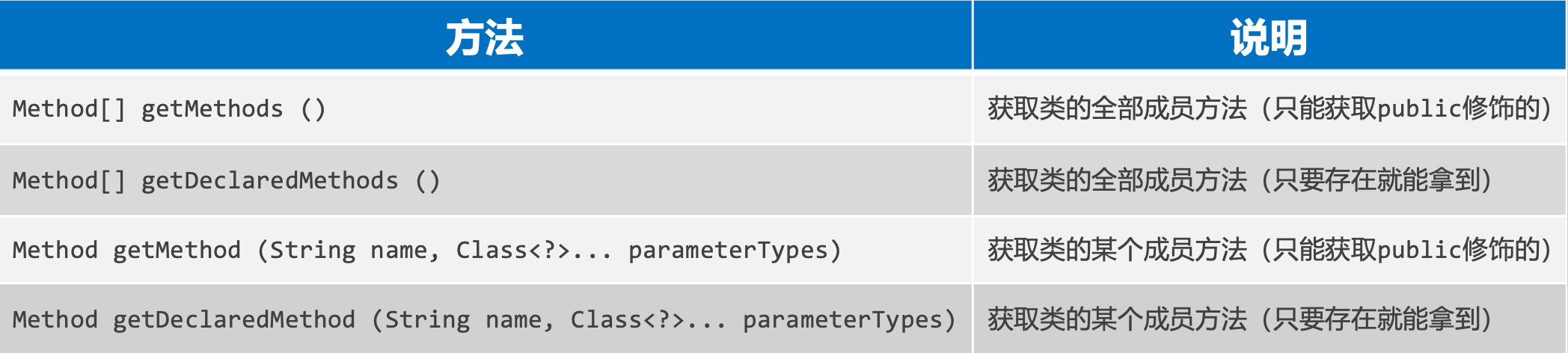Screen dimensions: 1568x353
Task: Click the 说明 column header
Action: (1269, 37)
